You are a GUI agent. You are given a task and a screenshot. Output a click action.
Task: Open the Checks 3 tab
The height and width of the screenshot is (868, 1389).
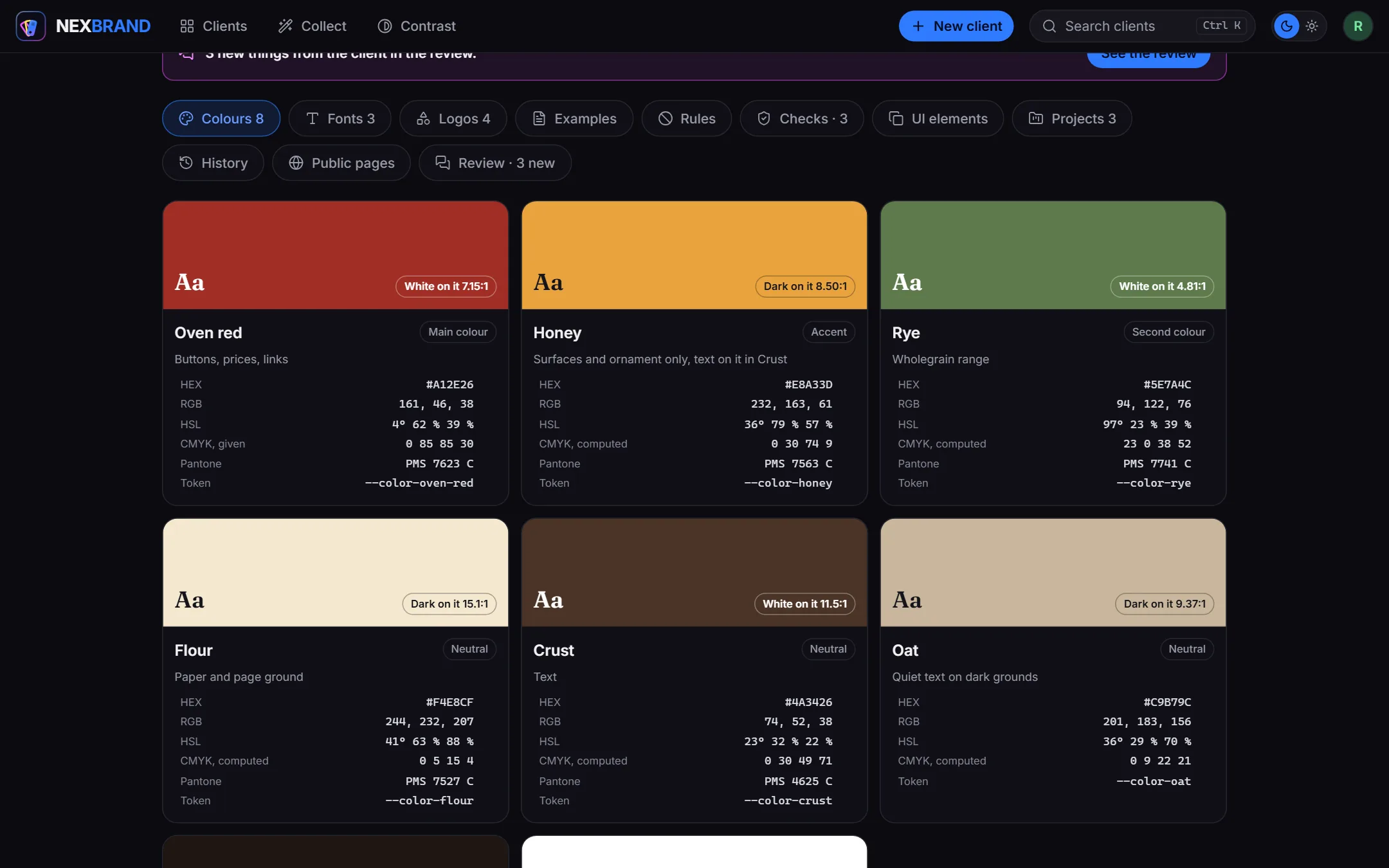pyautogui.click(x=802, y=118)
